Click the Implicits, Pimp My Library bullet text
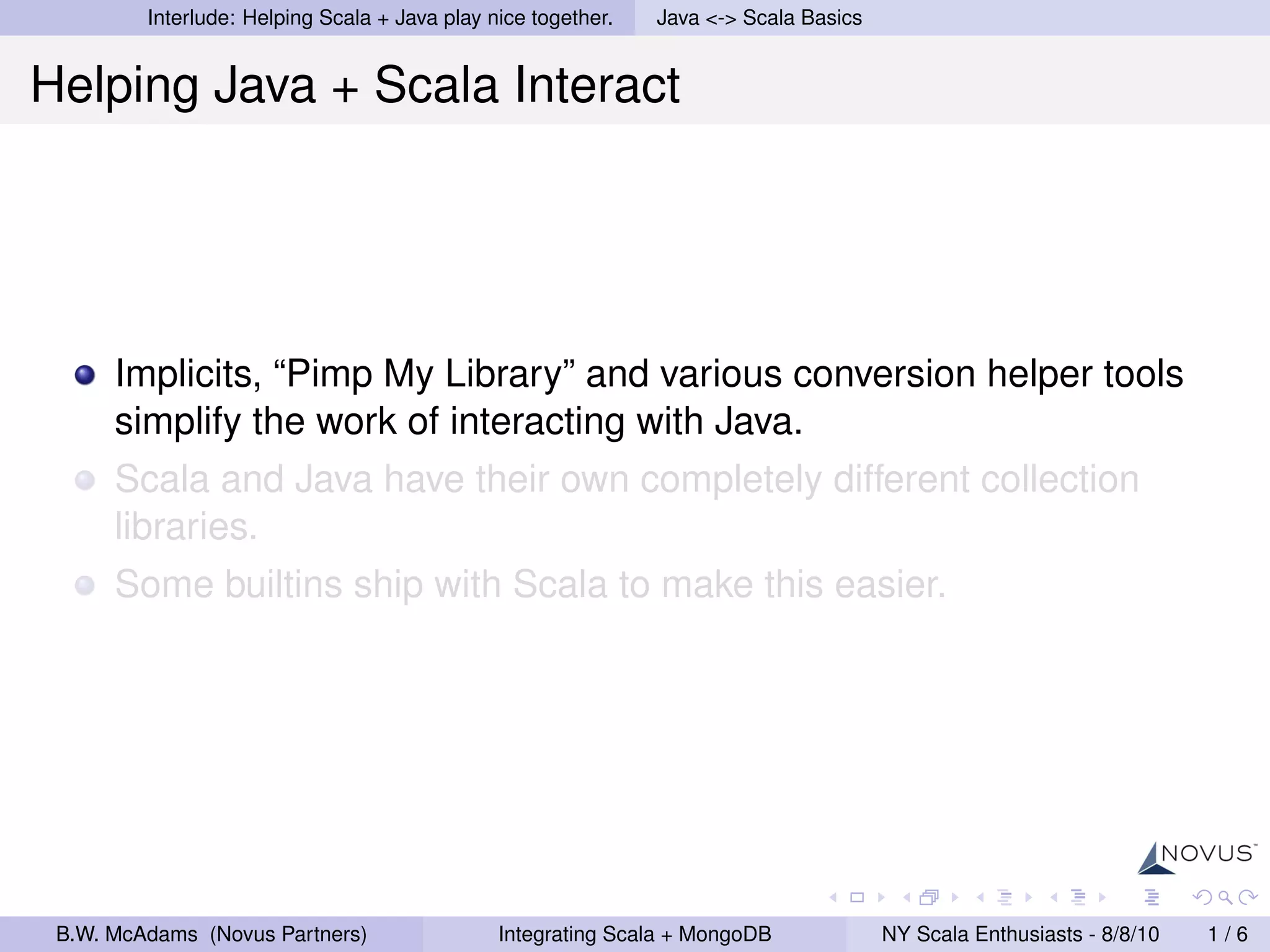This screenshot has width=1270, height=952. tap(649, 397)
